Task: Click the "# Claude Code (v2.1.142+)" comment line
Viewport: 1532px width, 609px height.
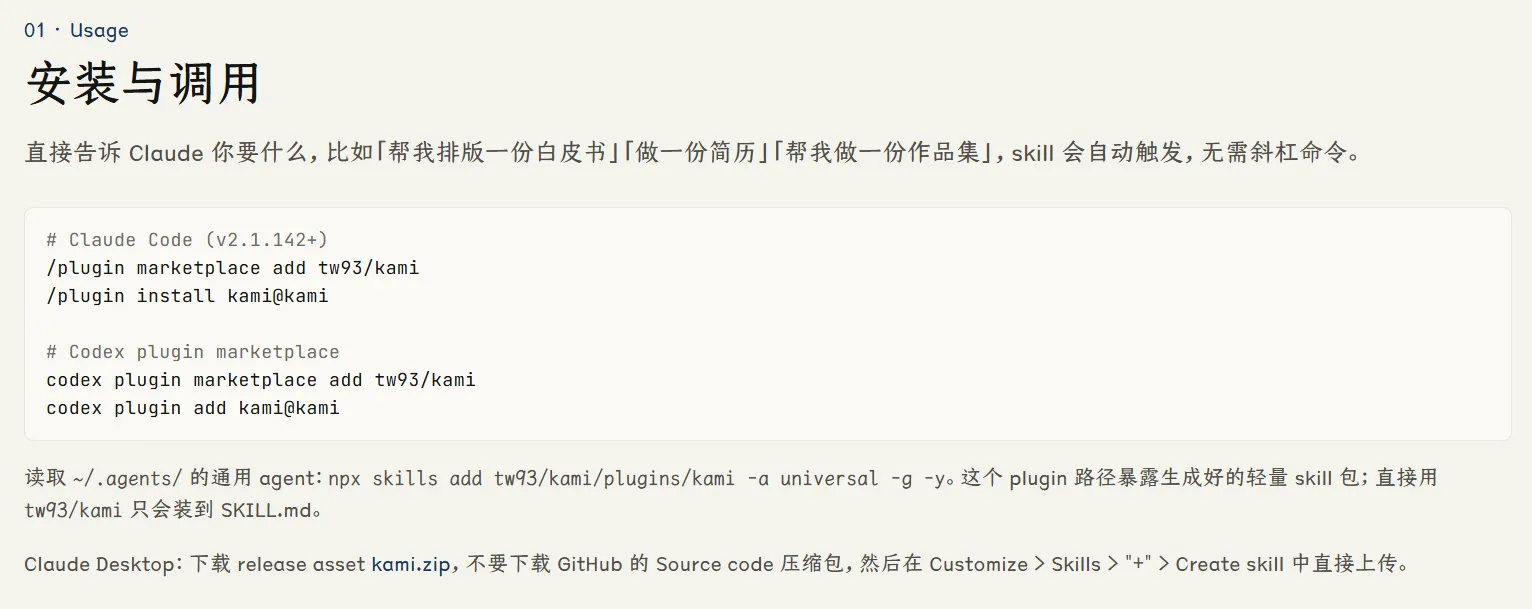Action: pyautogui.click(x=187, y=240)
